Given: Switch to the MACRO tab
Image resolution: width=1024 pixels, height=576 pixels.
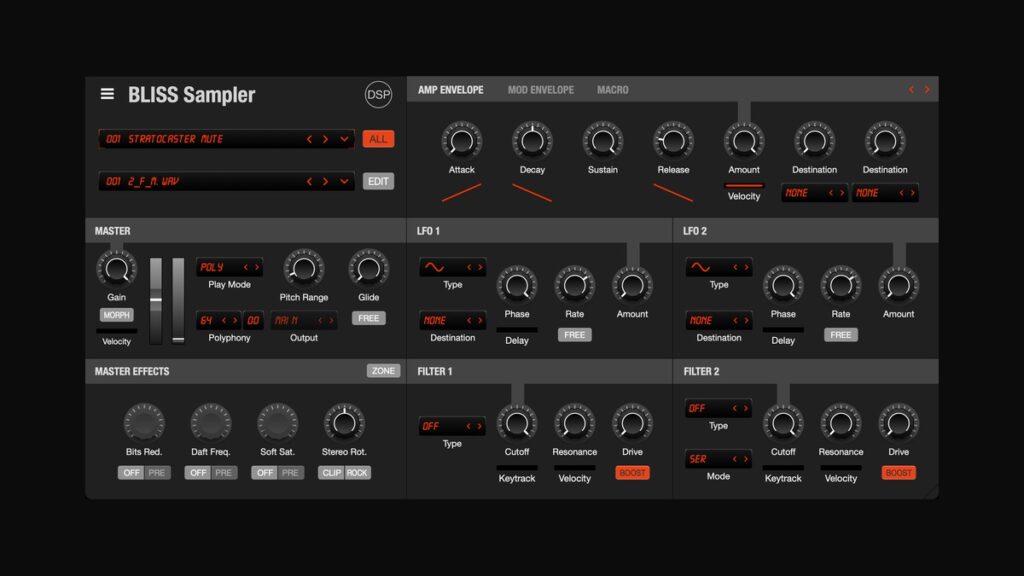Looking at the screenshot, I should 612,89.
